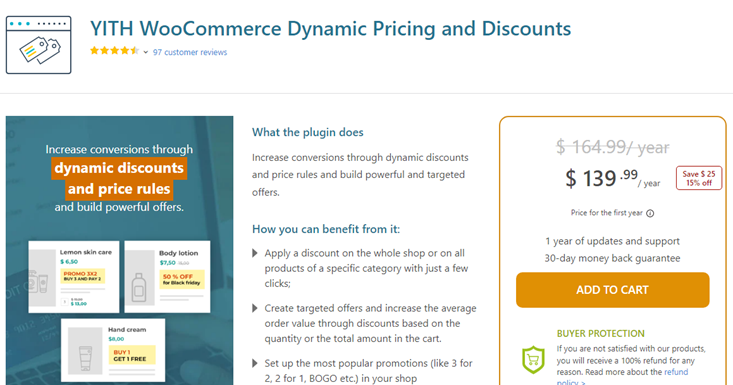Screen dimensions: 733x385
Task: Click the Lemon skin care product card
Action: coord(74,277)
